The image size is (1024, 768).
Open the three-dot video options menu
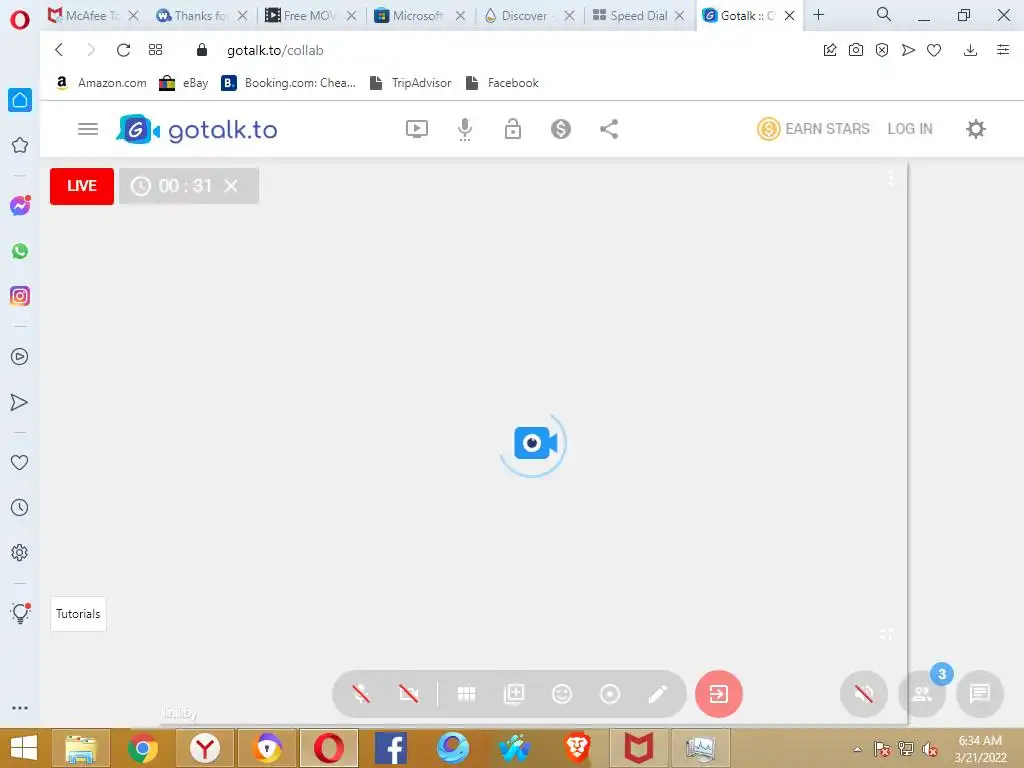(x=890, y=178)
